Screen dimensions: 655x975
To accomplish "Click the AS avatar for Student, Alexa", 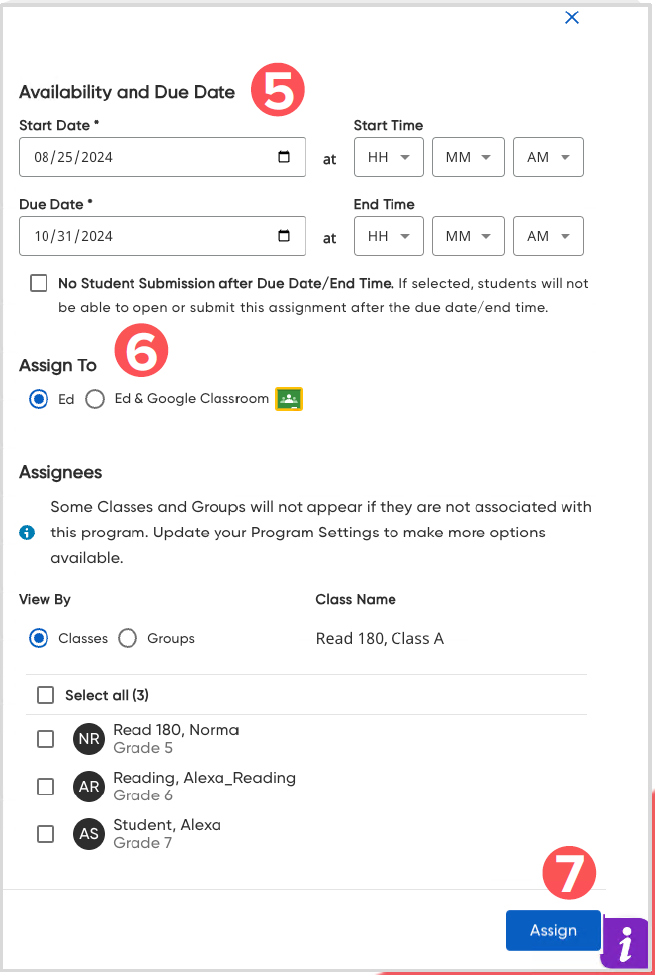I will (x=89, y=833).
